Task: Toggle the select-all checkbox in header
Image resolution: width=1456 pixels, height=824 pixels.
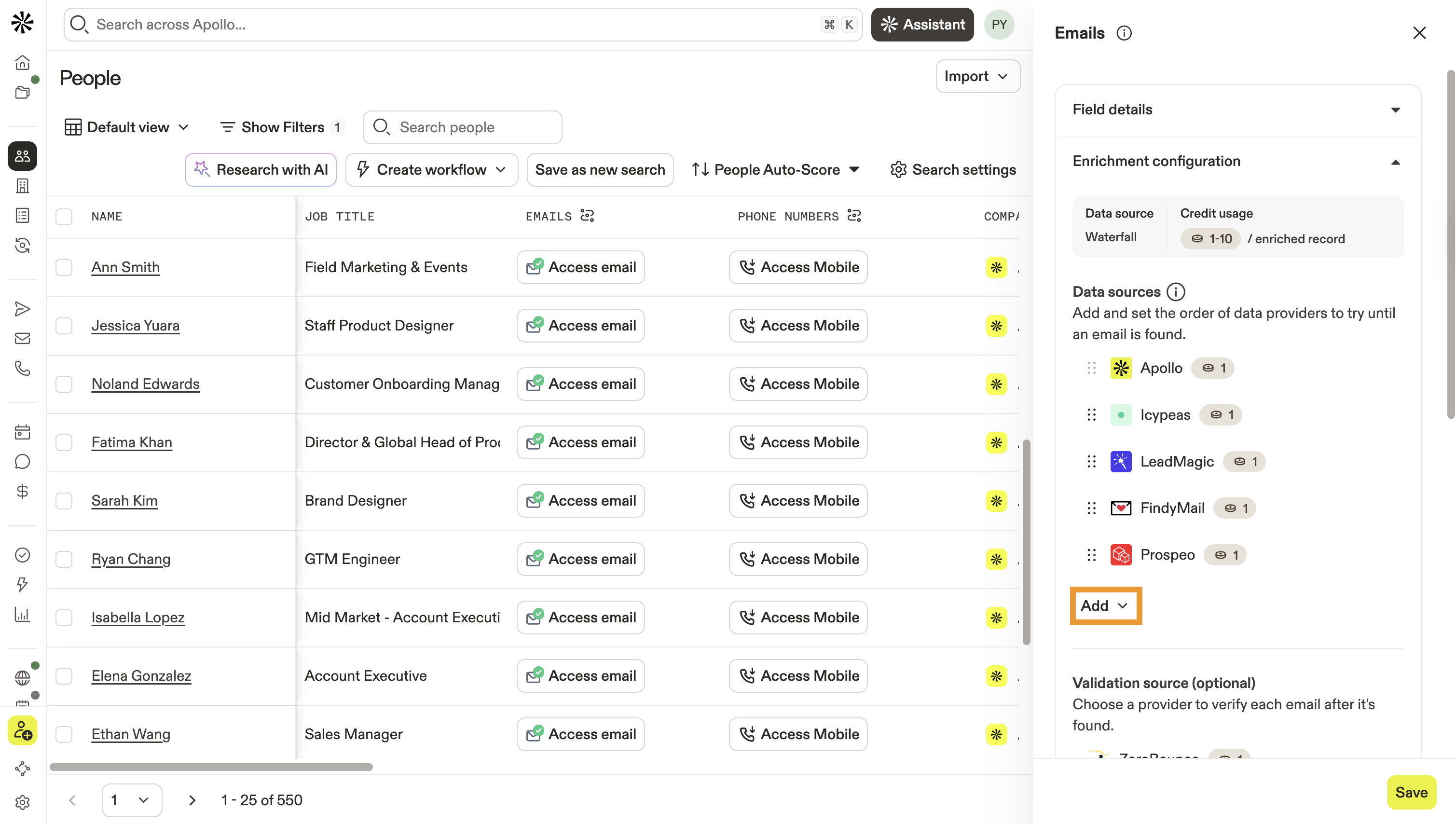Action: 64,216
